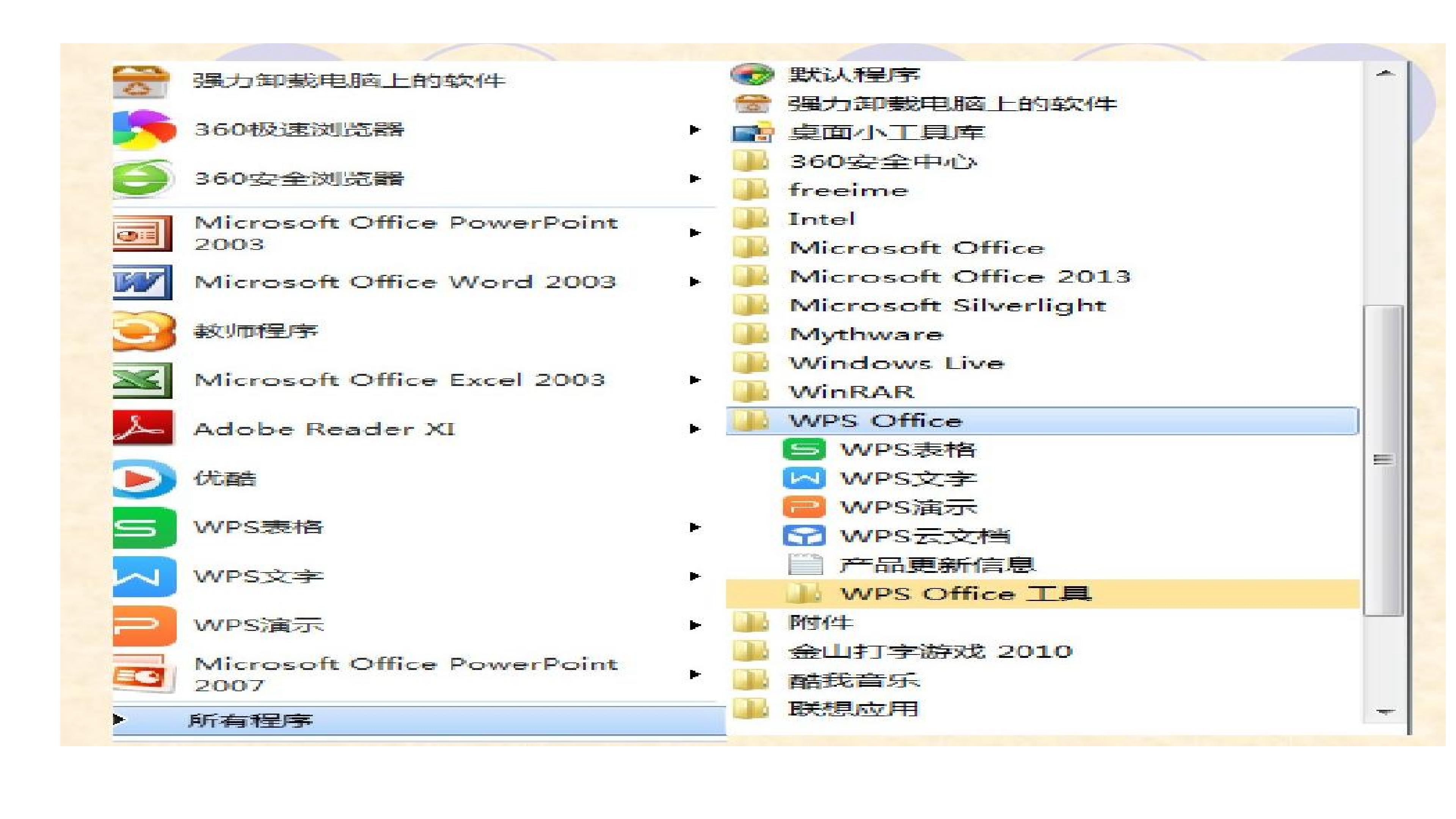Collapse the 所有程序 back arrow
This screenshot has width=1456, height=819.
[119, 720]
